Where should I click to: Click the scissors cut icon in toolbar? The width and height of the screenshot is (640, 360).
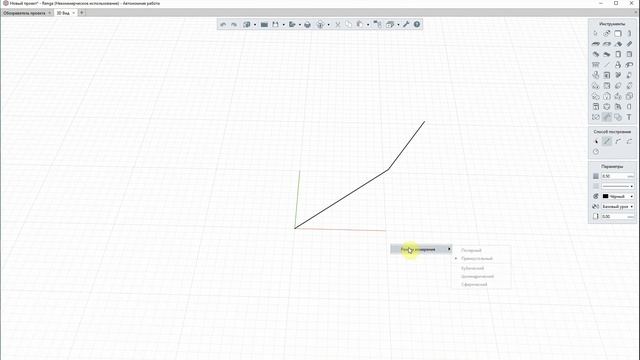point(338,24)
